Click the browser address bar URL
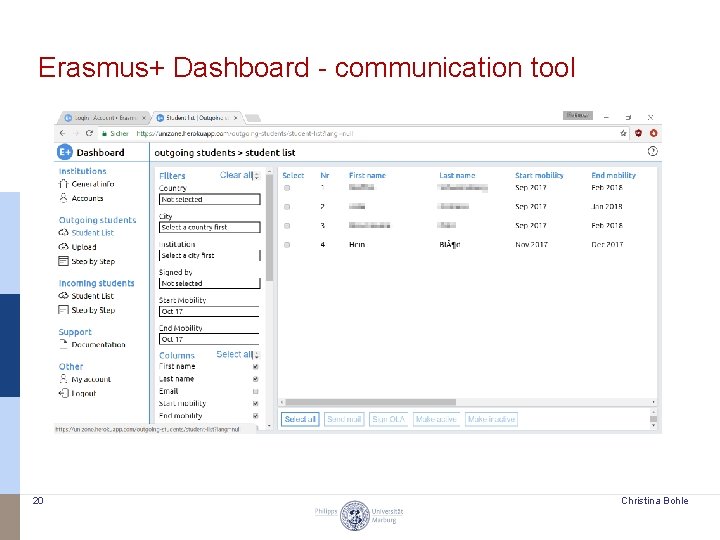 click(x=245, y=134)
